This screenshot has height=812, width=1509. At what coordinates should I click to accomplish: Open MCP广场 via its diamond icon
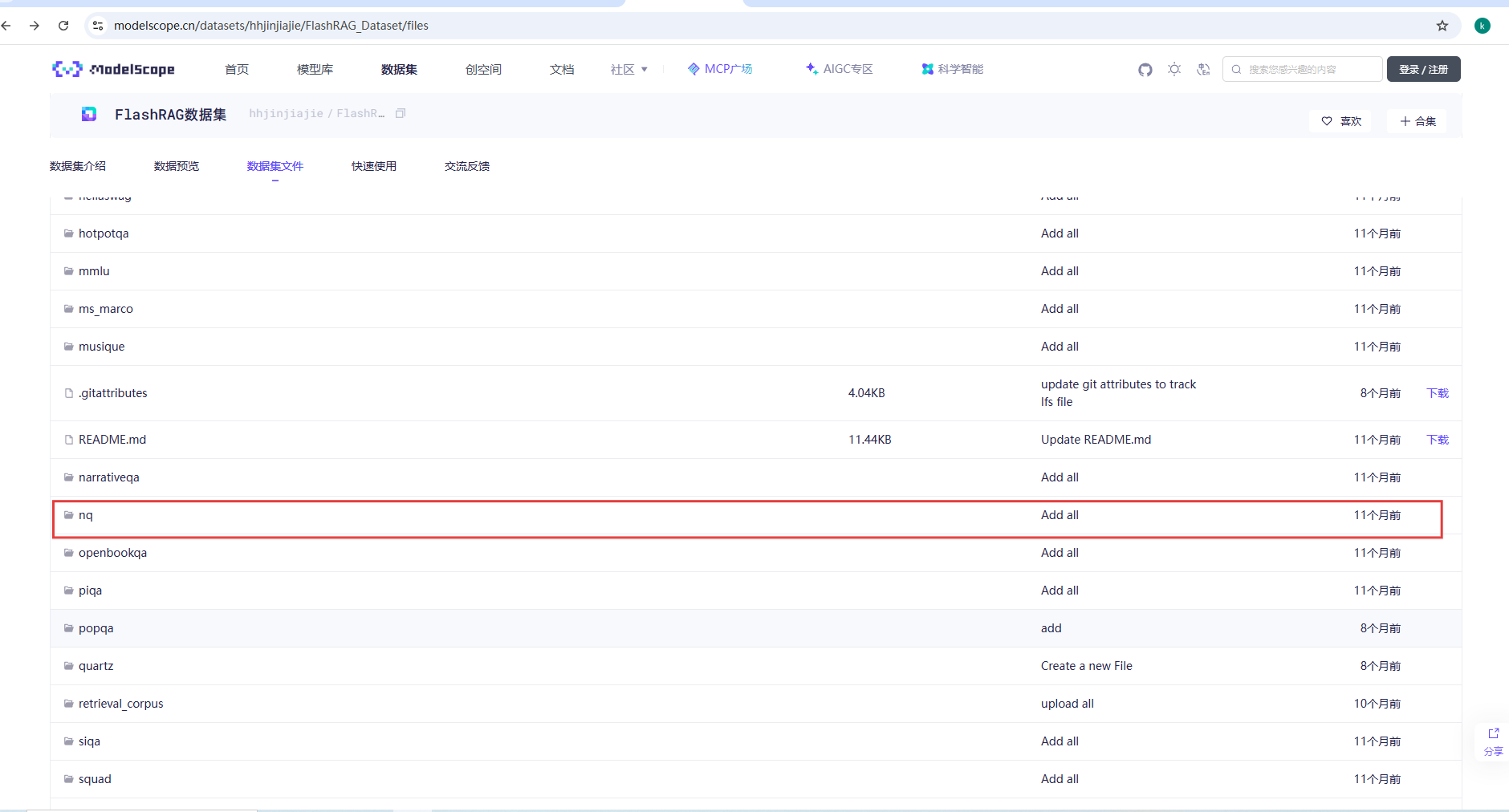[x=692, y=69]
